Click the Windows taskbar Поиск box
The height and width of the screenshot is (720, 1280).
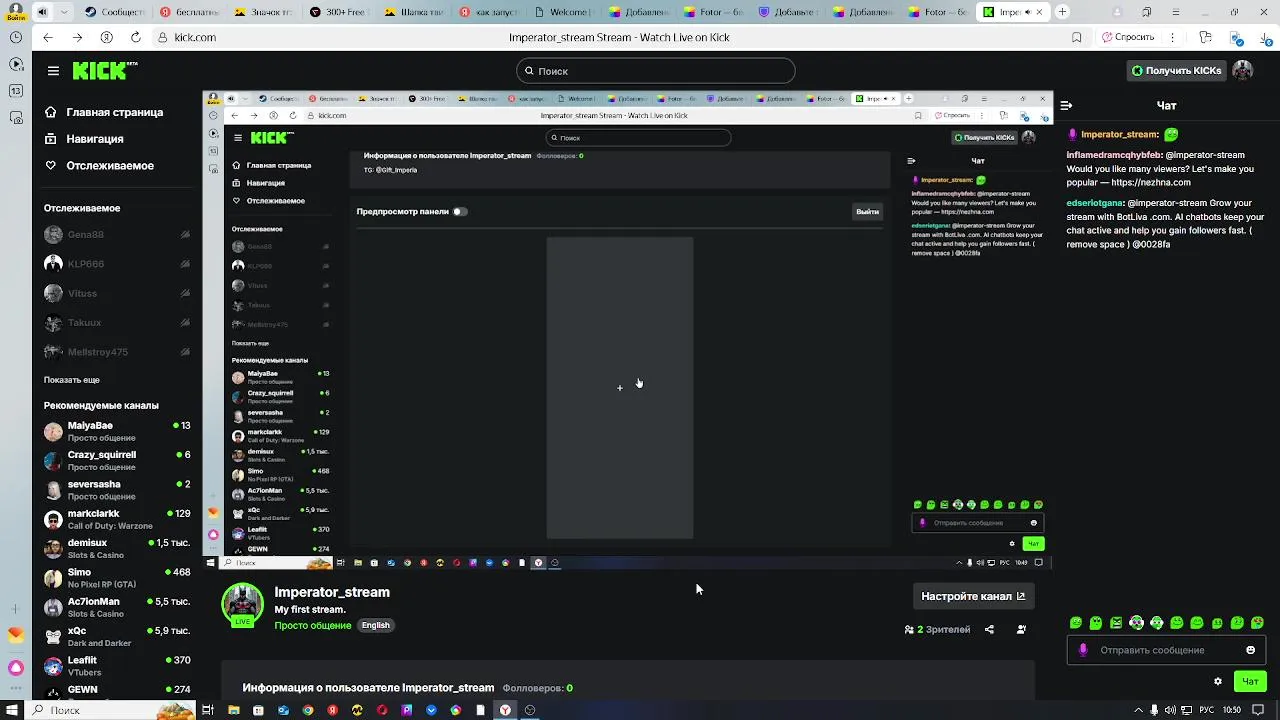[110, 710]
